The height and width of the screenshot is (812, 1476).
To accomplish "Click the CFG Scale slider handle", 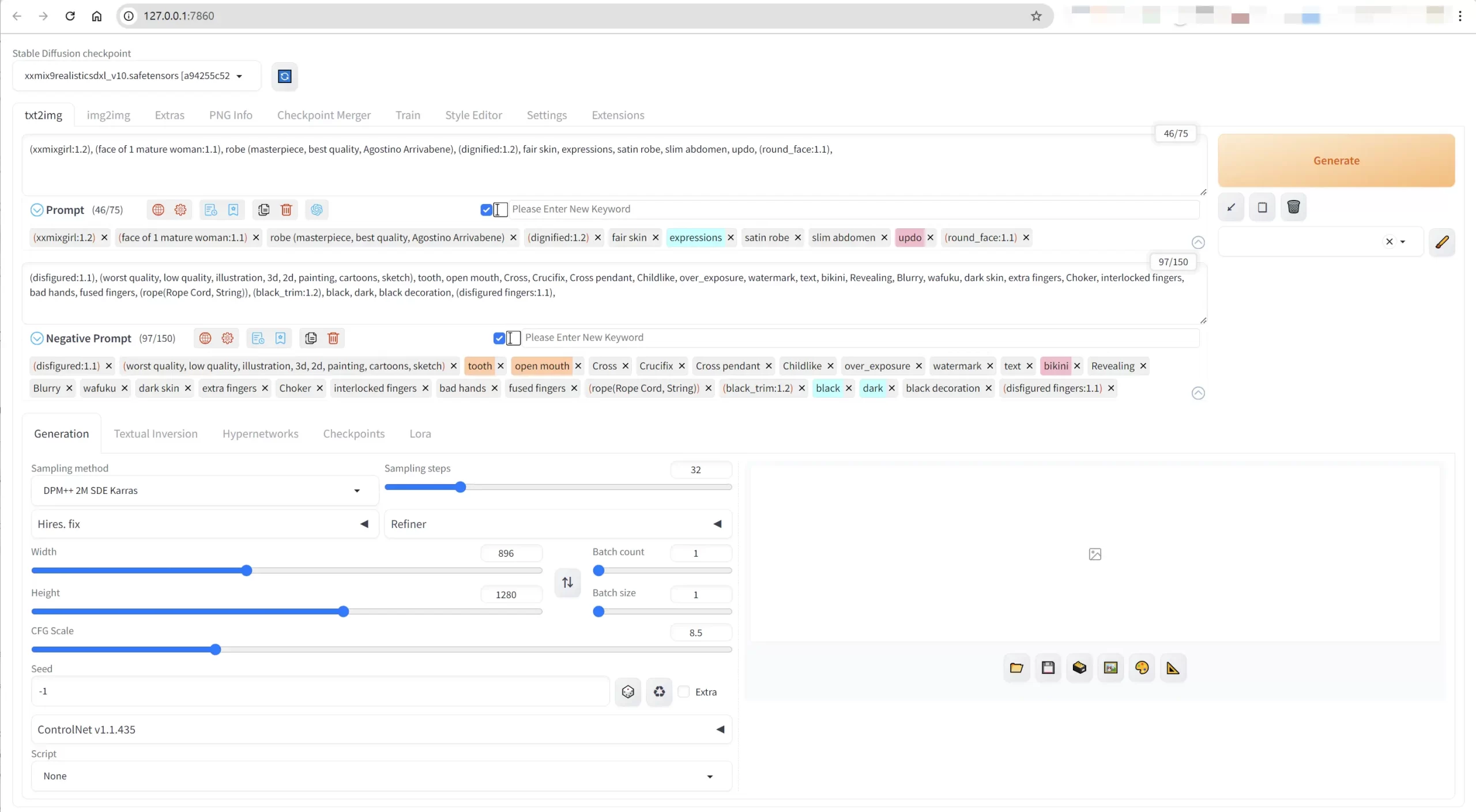I will point(215,649).
